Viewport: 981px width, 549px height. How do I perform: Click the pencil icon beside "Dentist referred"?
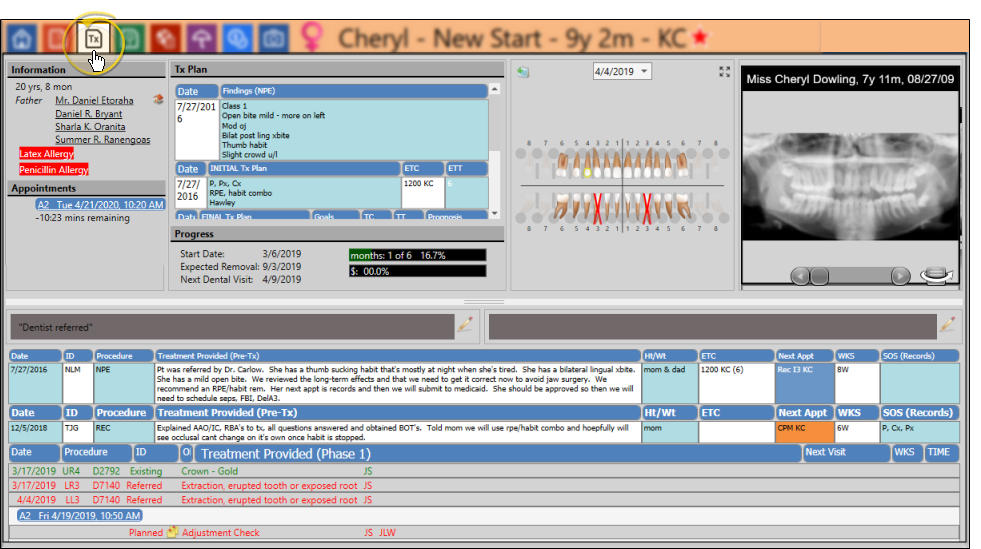(x=465, y=324)
